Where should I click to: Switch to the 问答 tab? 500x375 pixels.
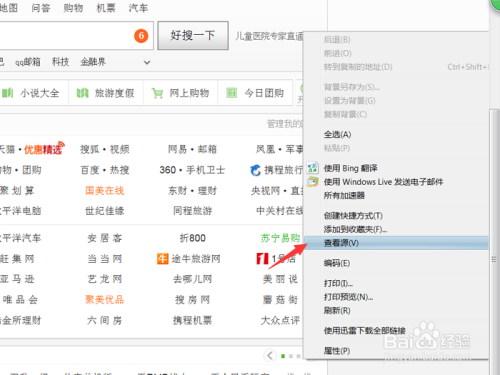tap(41, 8)
